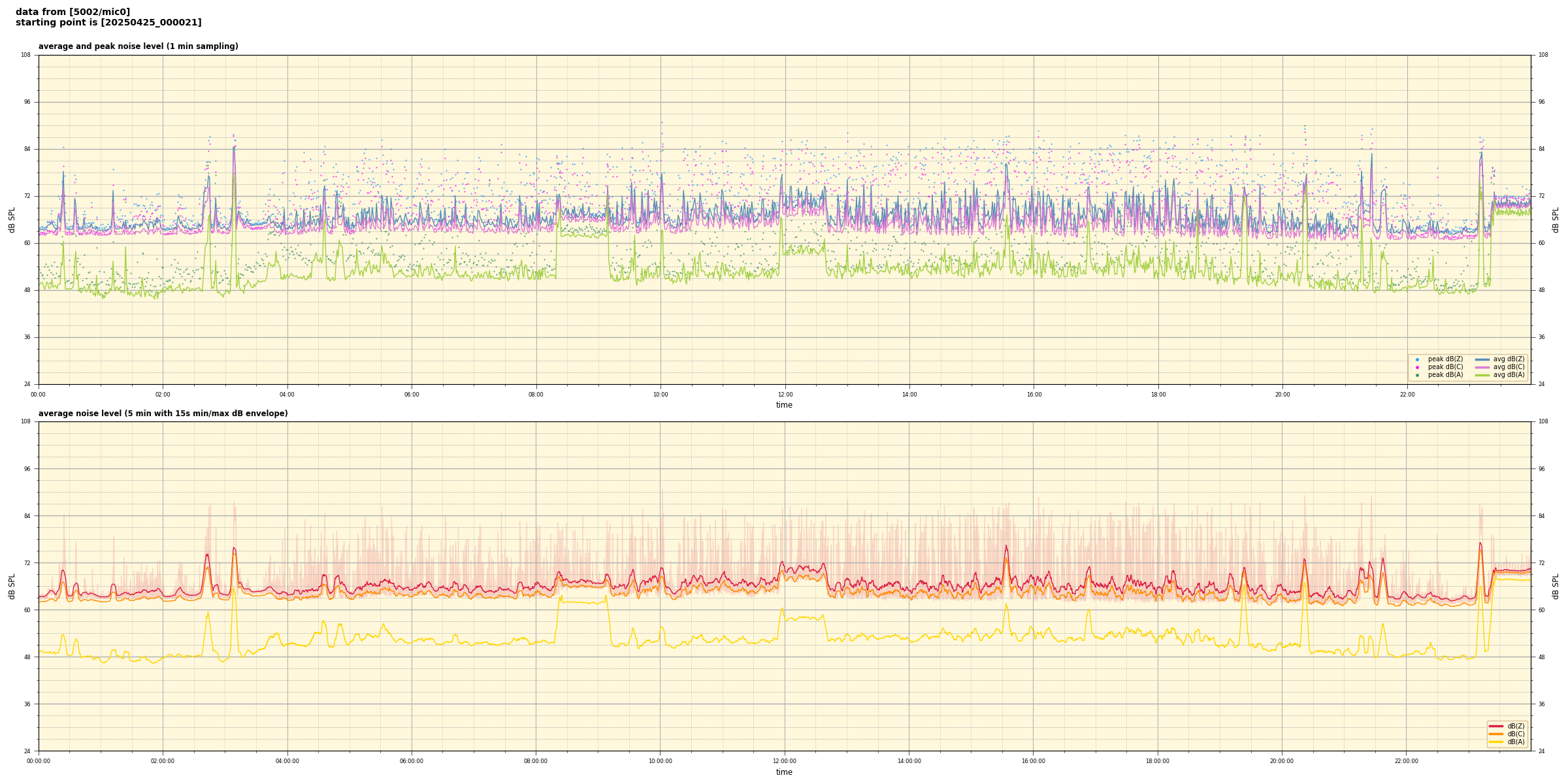Screen dimensions: 1568x784
Task: Click the 'average and peak noise level' chart title
Action: pos(138,46)
